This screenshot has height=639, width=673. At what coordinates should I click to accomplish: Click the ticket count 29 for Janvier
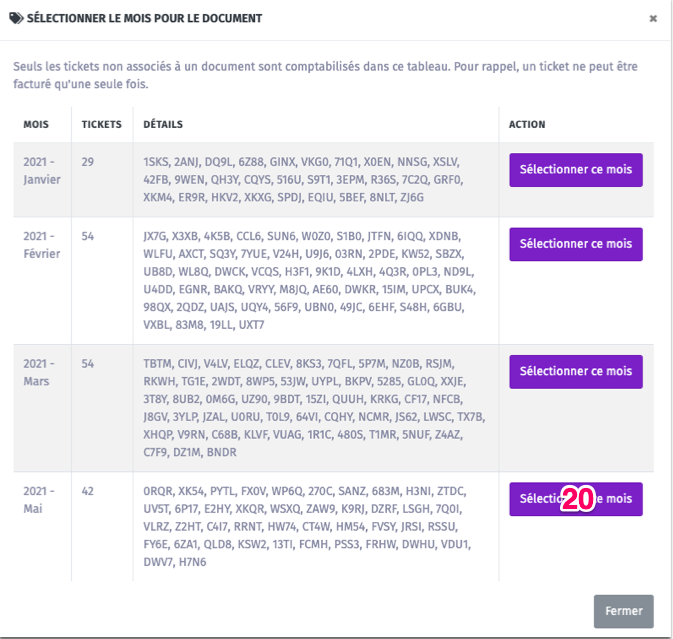tap(89, 162)
